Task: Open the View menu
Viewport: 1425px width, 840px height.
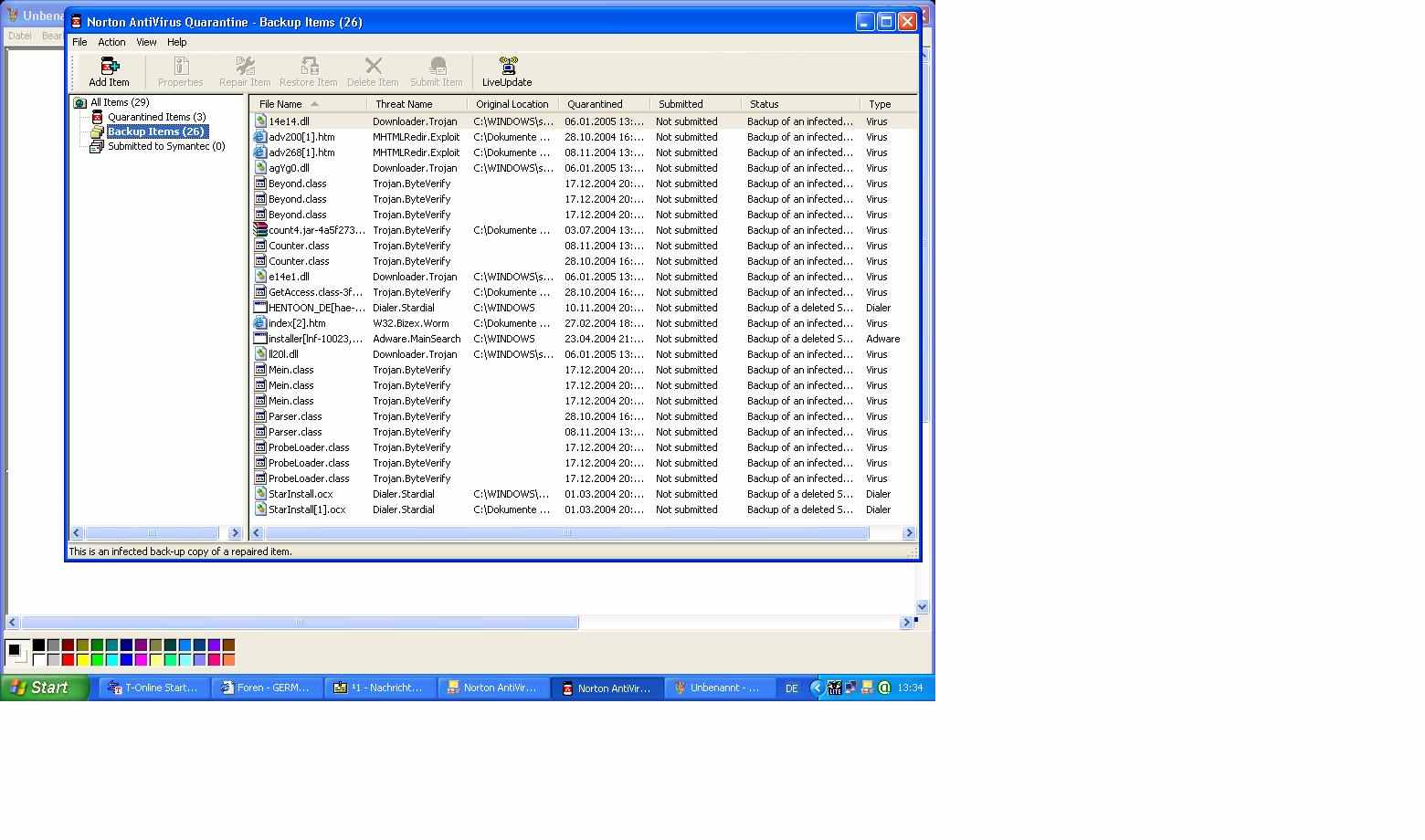Action: [x=146, y=42]
